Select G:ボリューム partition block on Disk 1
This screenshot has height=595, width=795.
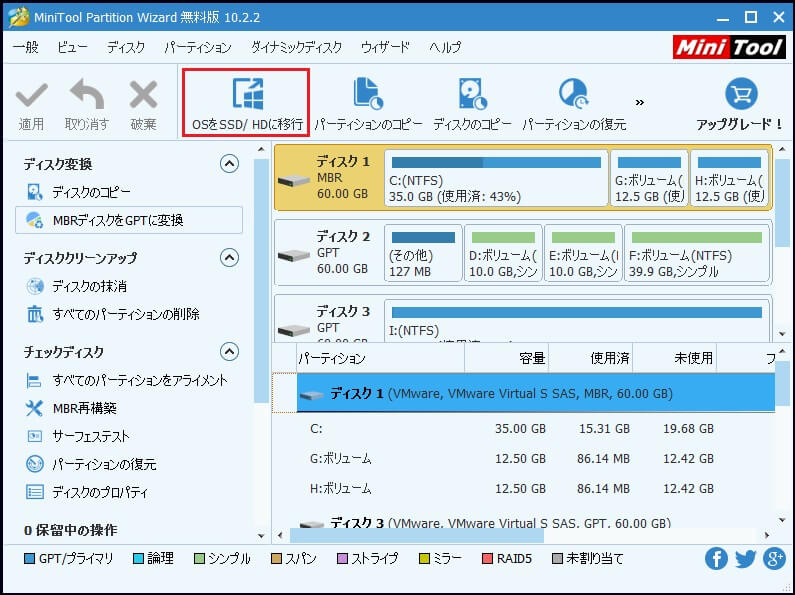(649, 178)
